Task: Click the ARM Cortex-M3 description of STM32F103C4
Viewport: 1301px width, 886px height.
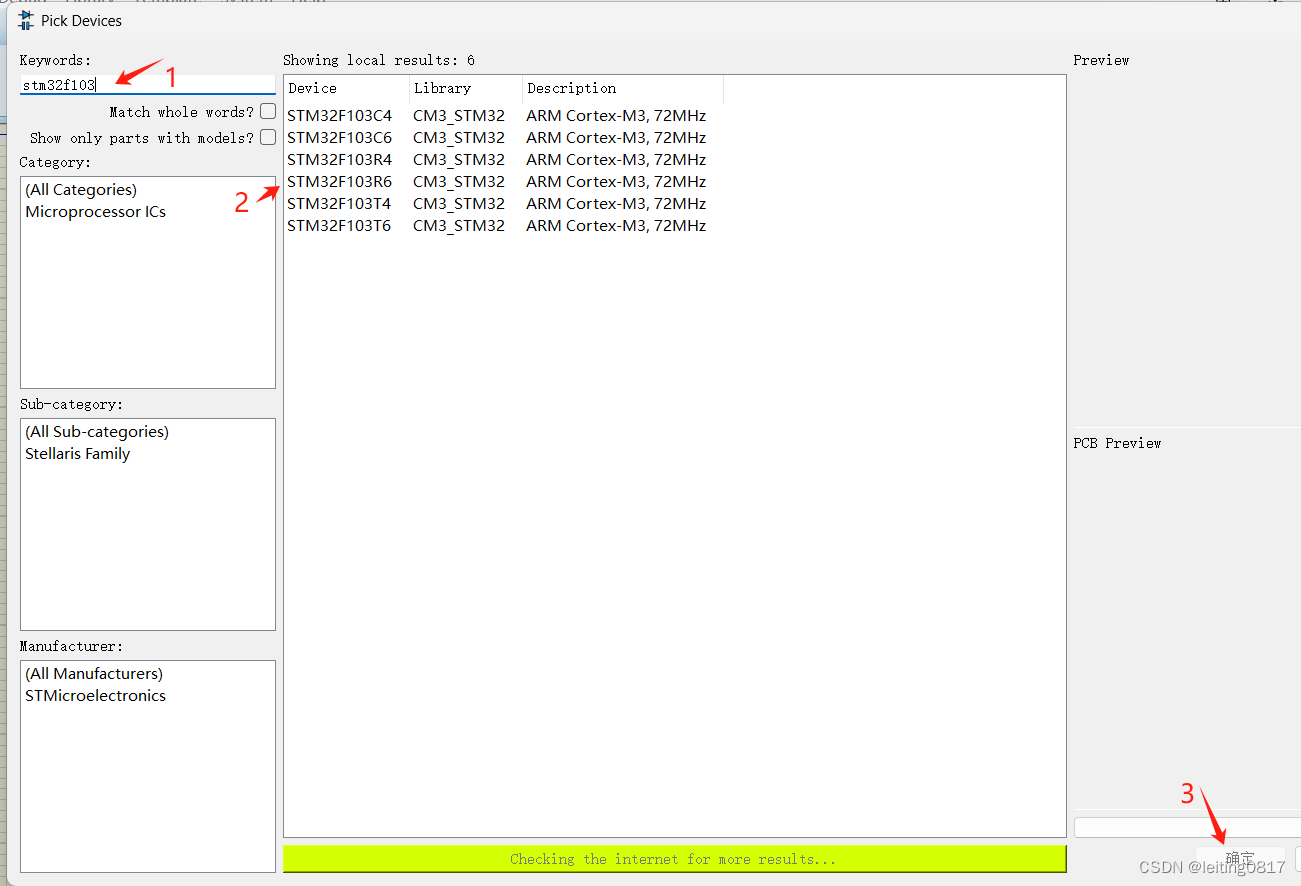Action: [616, 115]
